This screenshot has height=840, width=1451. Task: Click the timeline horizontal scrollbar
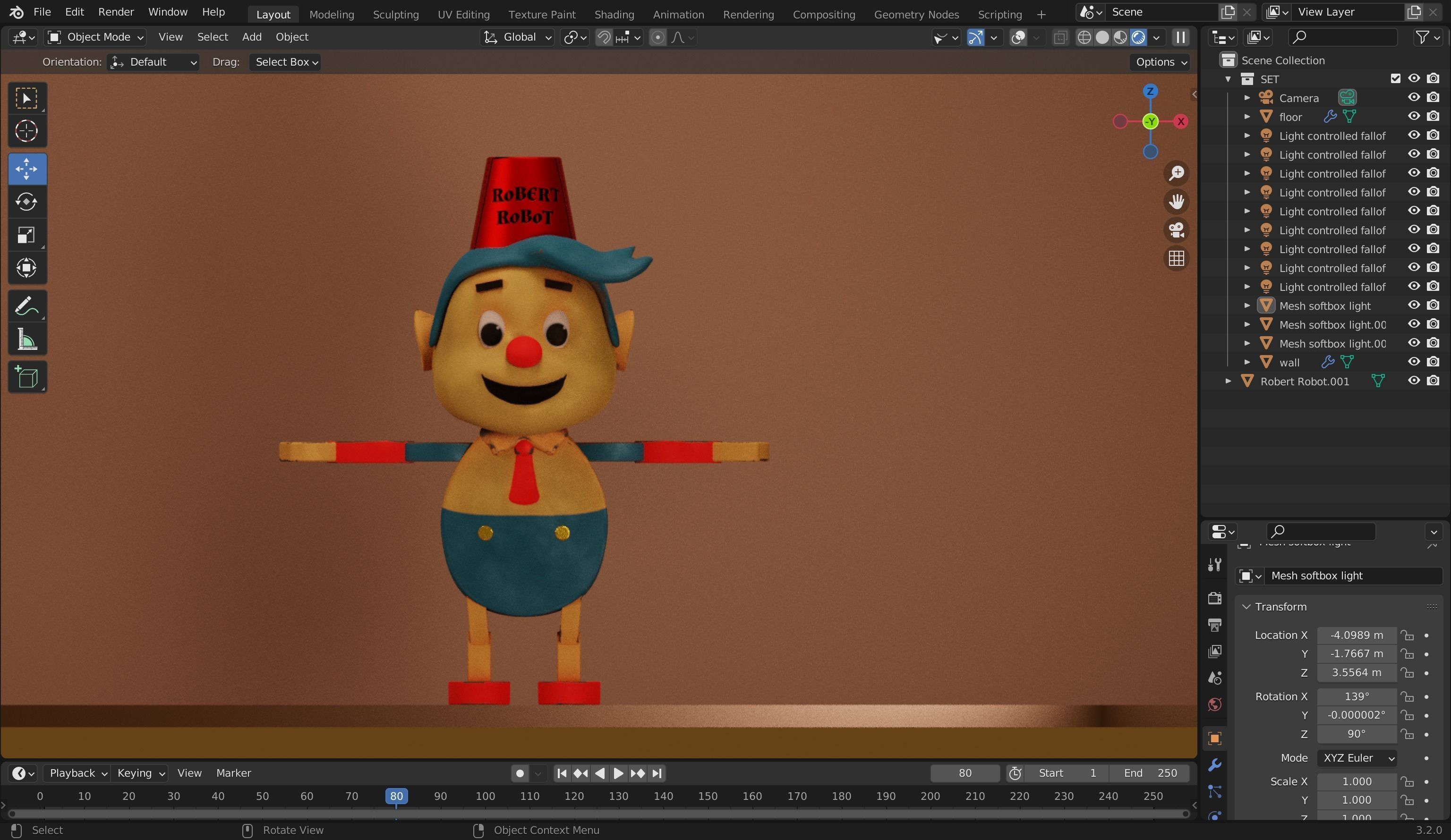pos(598,814)
